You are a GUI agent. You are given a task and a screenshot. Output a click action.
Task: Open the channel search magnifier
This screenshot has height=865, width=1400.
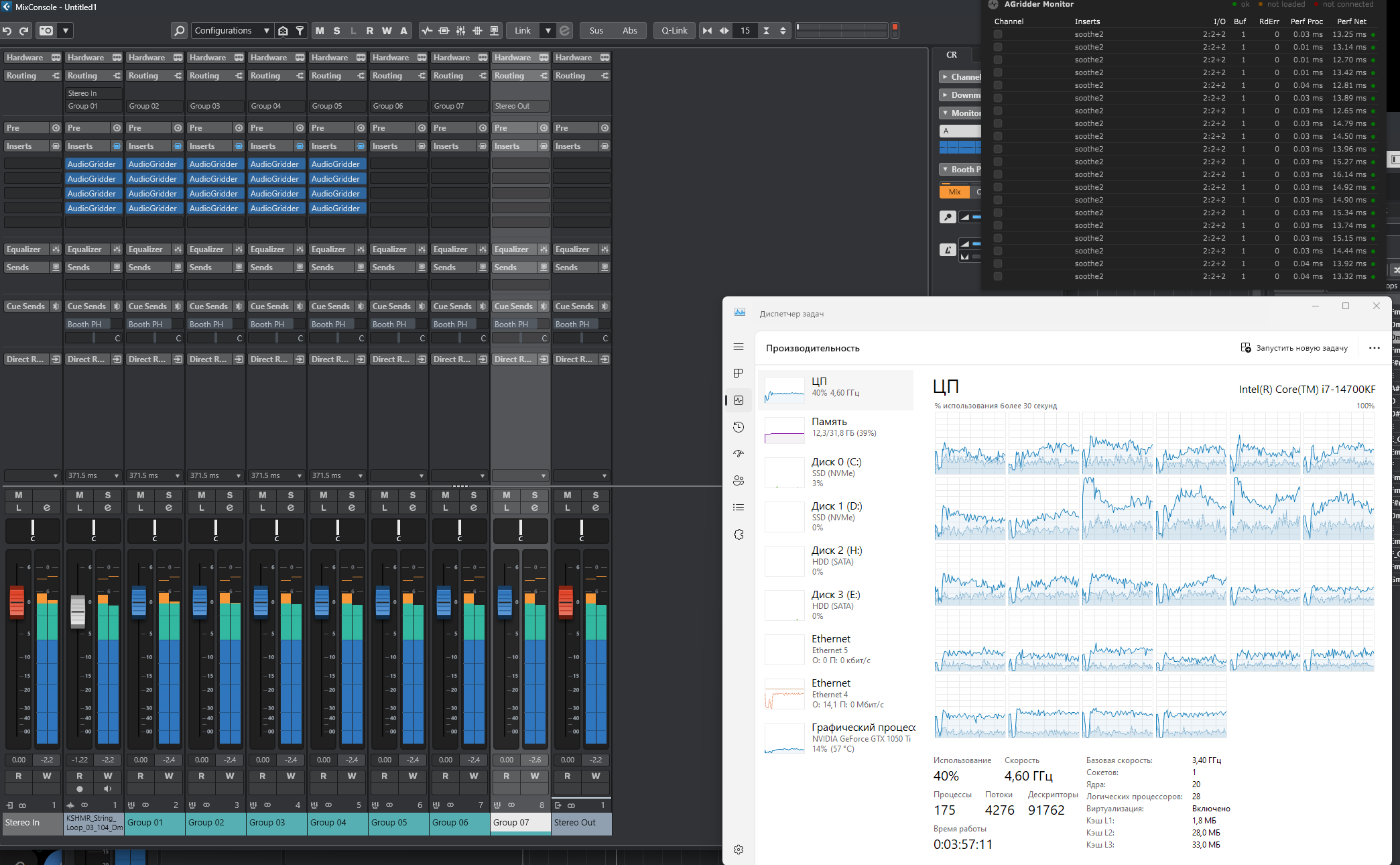coord(179,31)
